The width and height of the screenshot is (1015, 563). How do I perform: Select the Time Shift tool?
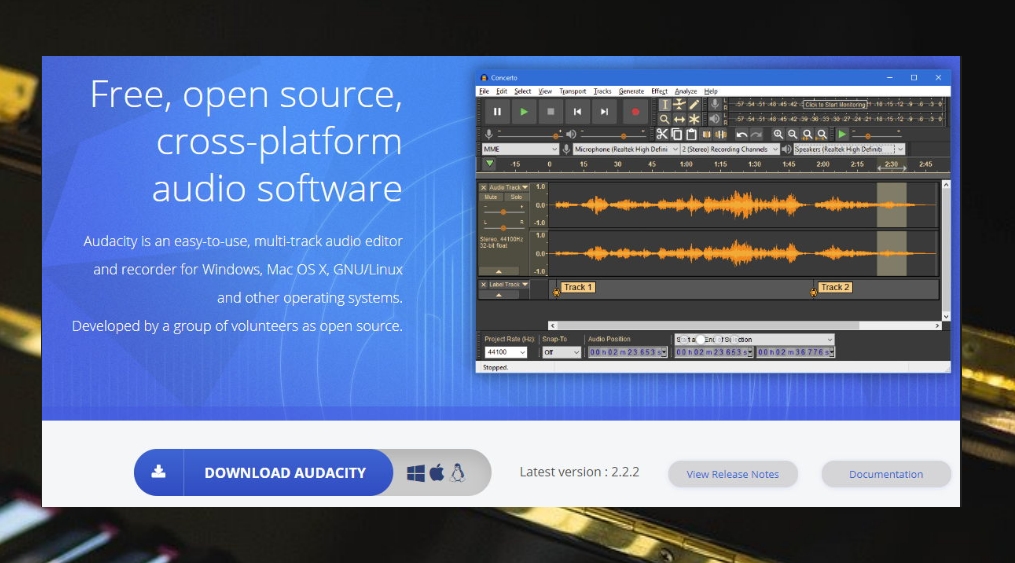coord(679,120)
